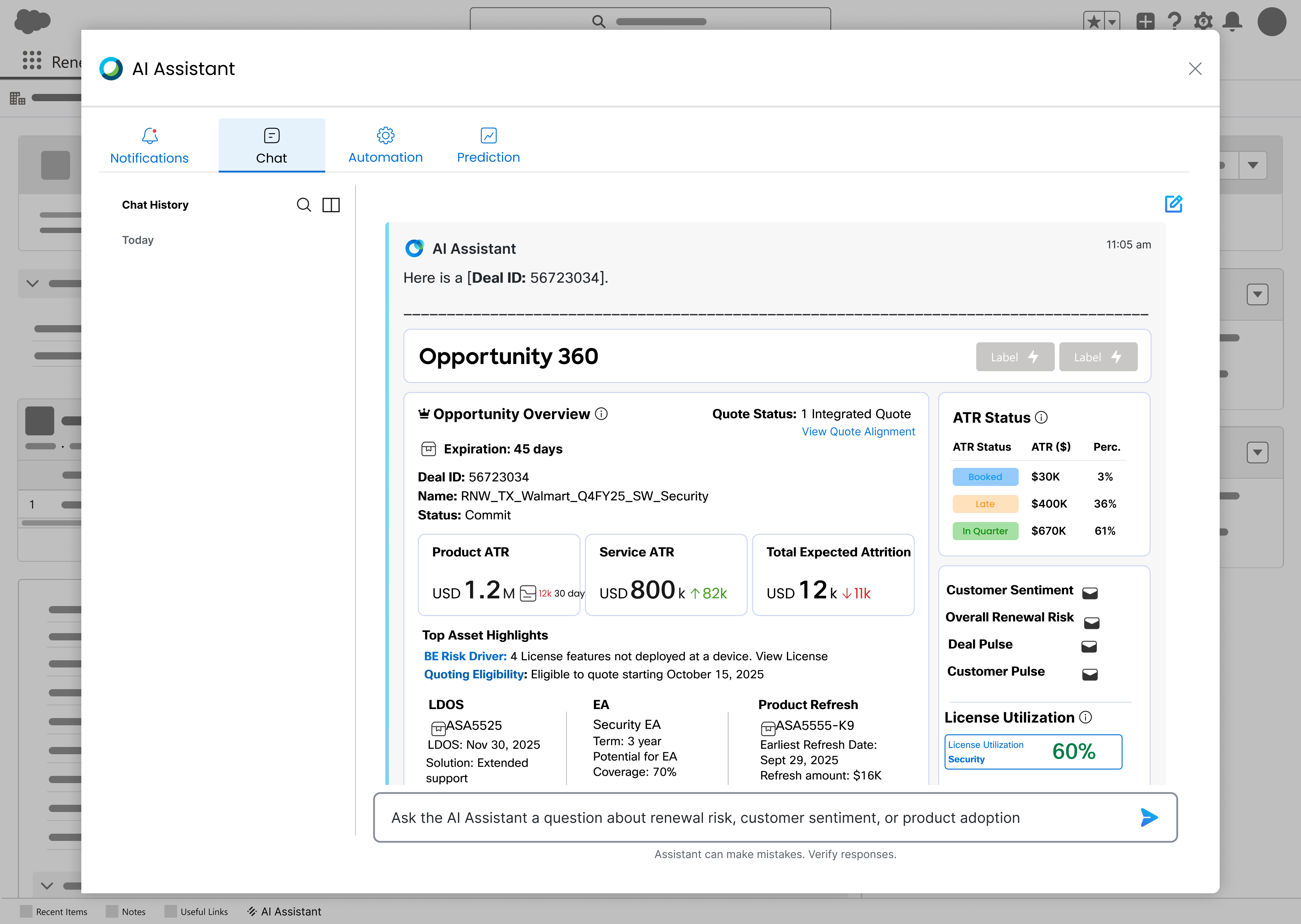Open the Overall Renewal Risk indicator icon
The image size is (1301, 924).
click(1091, 623)
